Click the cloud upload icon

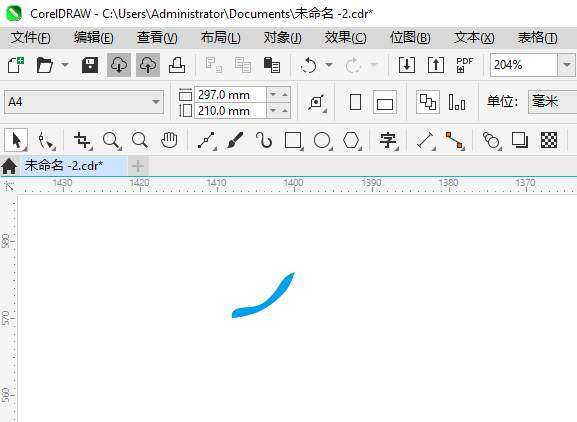148,65
